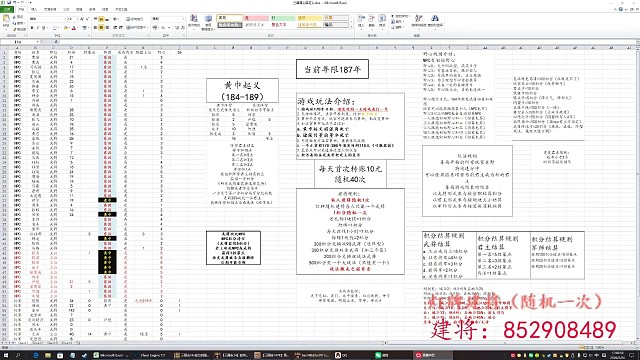The image size is (640, 360).
Task: Toggle middle vertical alignment
Action: point(101,19)
